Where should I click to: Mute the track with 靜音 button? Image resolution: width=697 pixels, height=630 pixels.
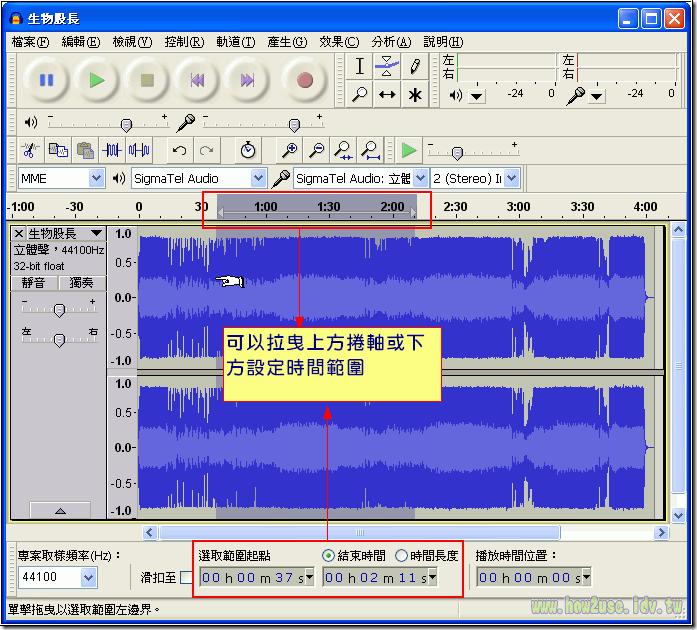tap(33, 283)
